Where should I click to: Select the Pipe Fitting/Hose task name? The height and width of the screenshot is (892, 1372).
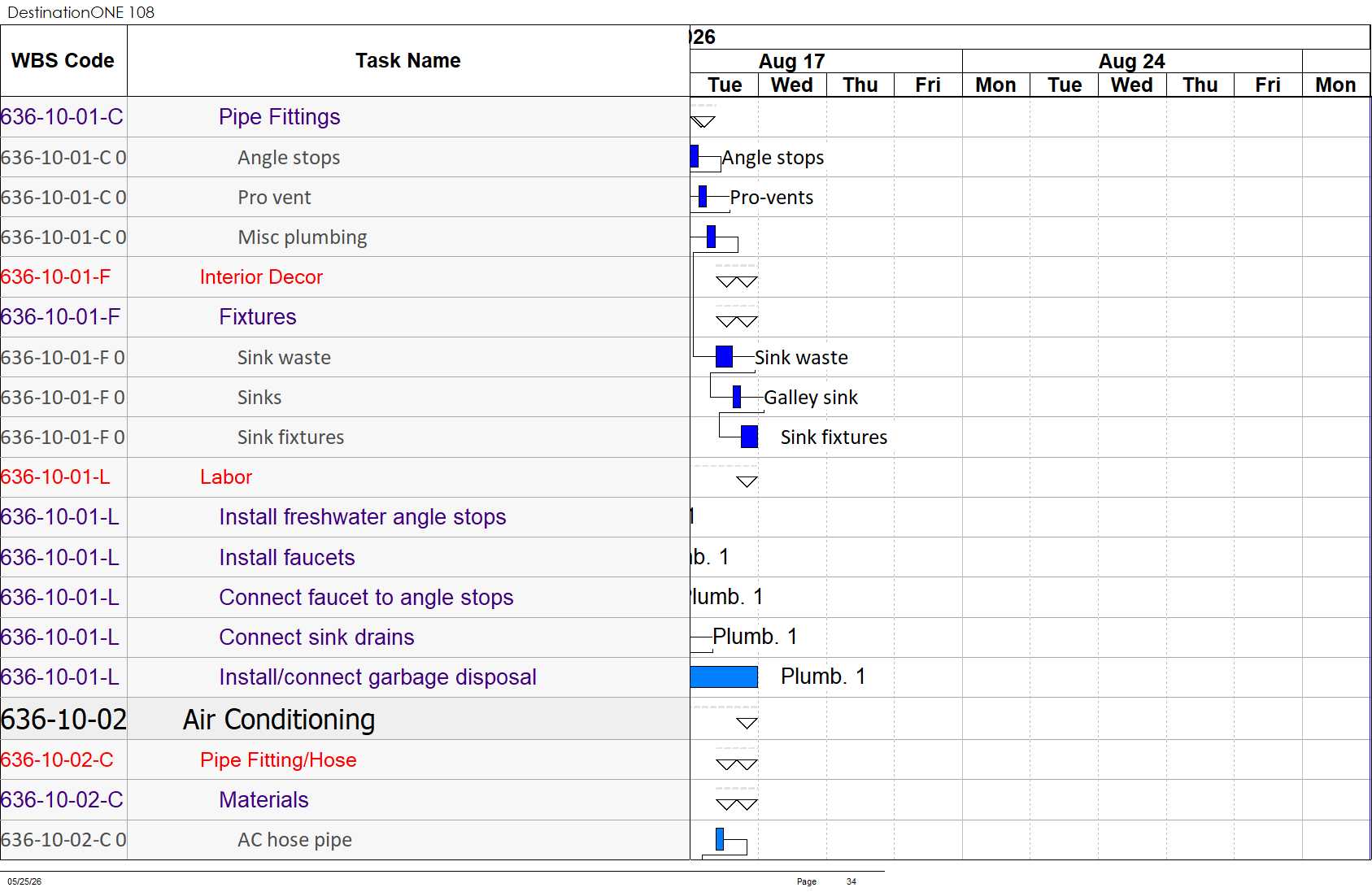point(278,760)
